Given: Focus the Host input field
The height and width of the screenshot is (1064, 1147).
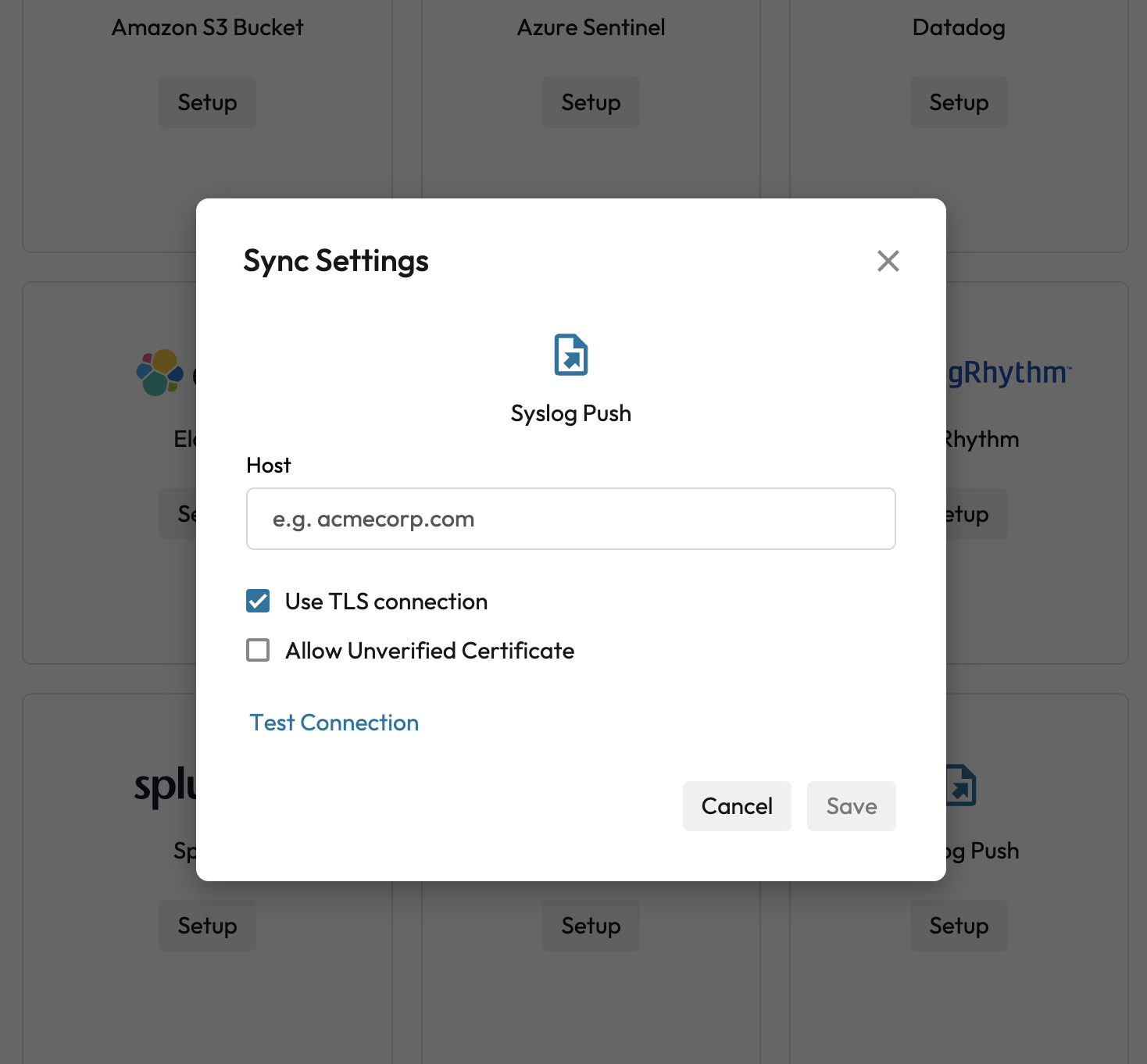Looking at the screenshot, I should tap(570, 519).
